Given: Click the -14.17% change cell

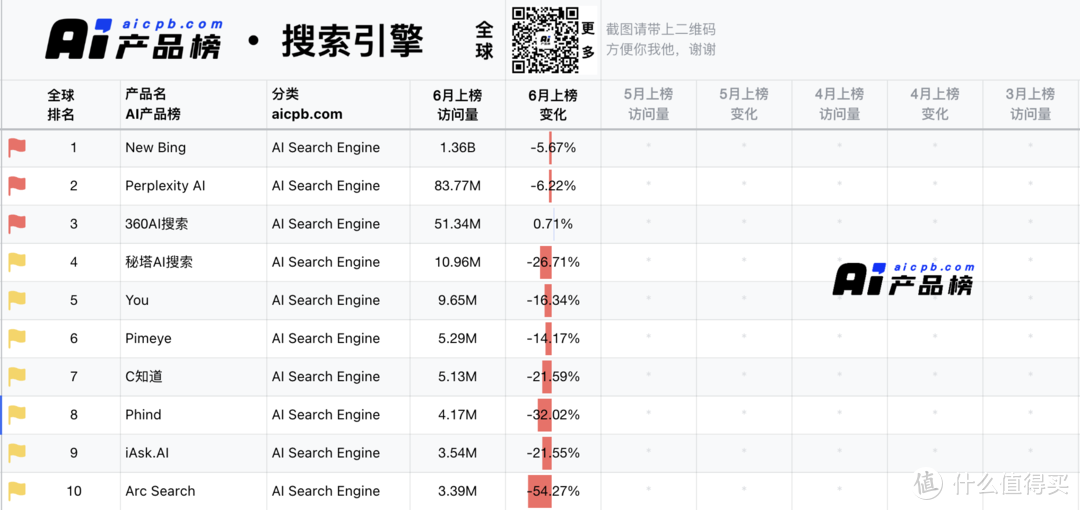Looking at the screenshot, I should [553, 338].
